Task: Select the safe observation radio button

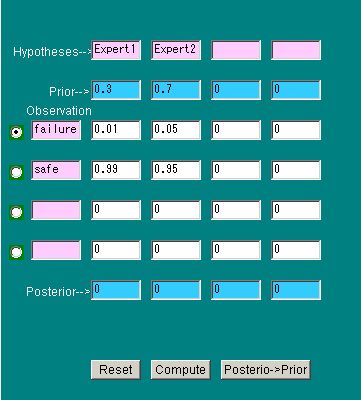Action: [16, 172]
